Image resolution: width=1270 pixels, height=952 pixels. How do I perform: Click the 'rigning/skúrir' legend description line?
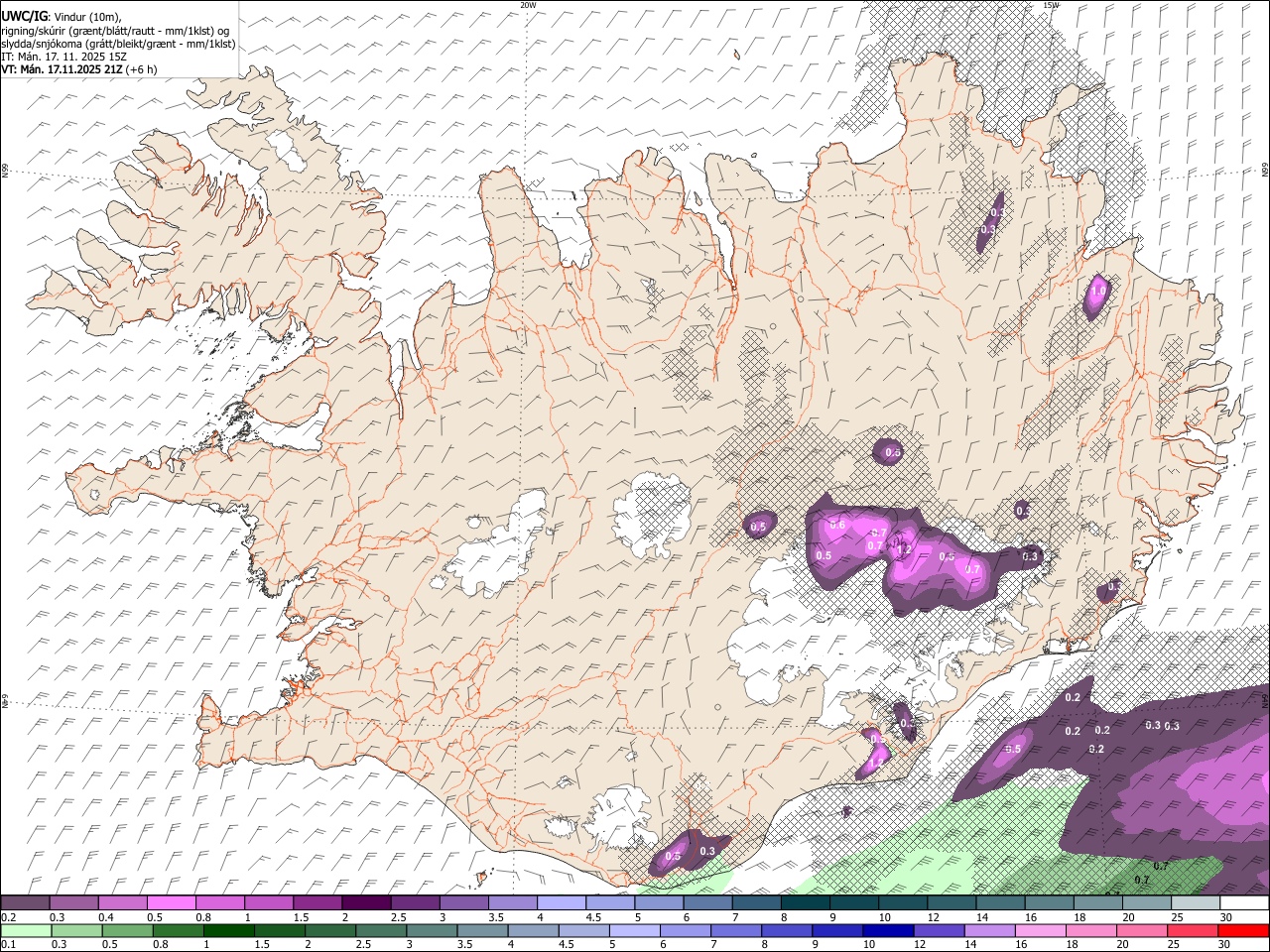(115, 30)
